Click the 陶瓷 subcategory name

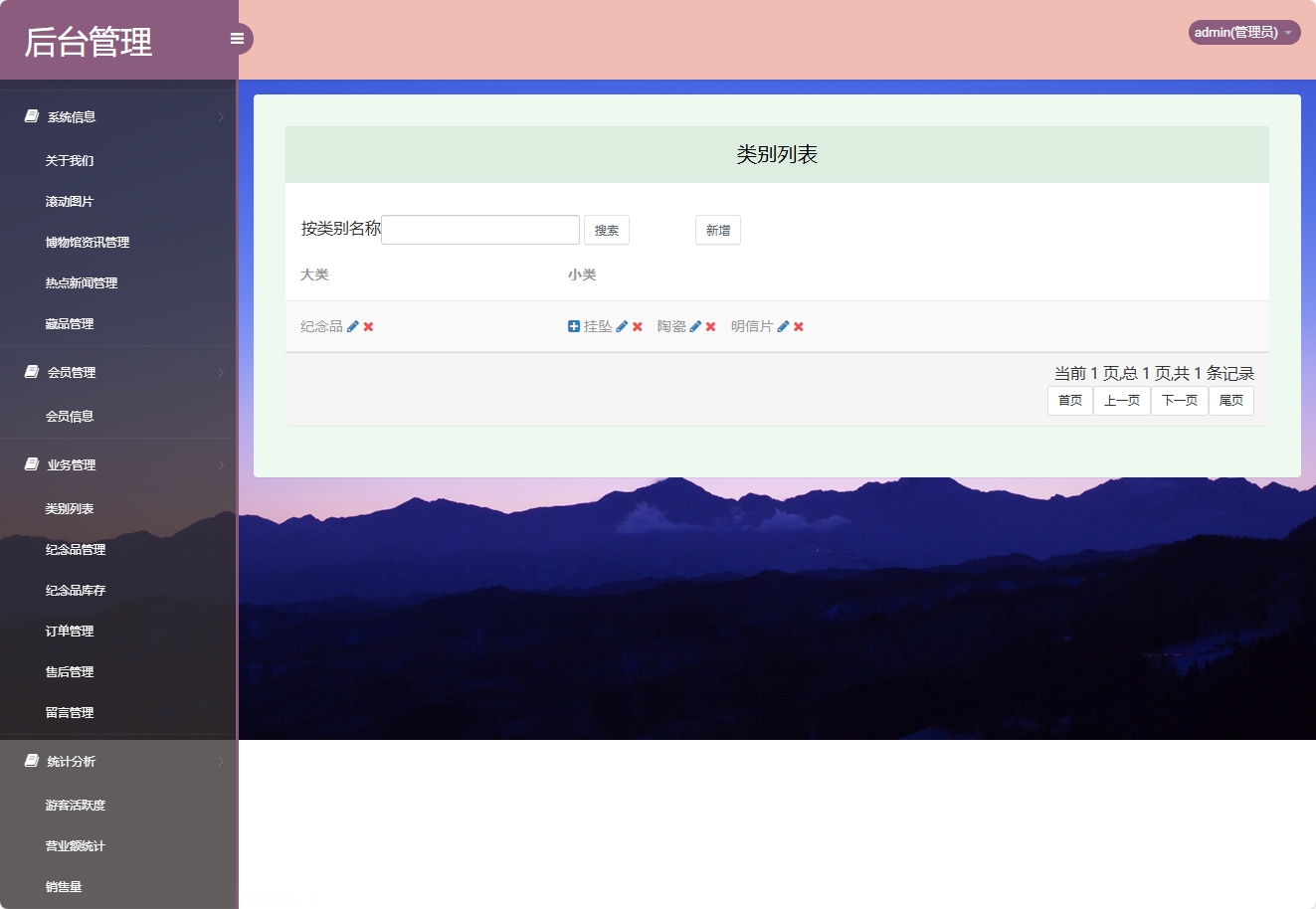coord(671,326)
